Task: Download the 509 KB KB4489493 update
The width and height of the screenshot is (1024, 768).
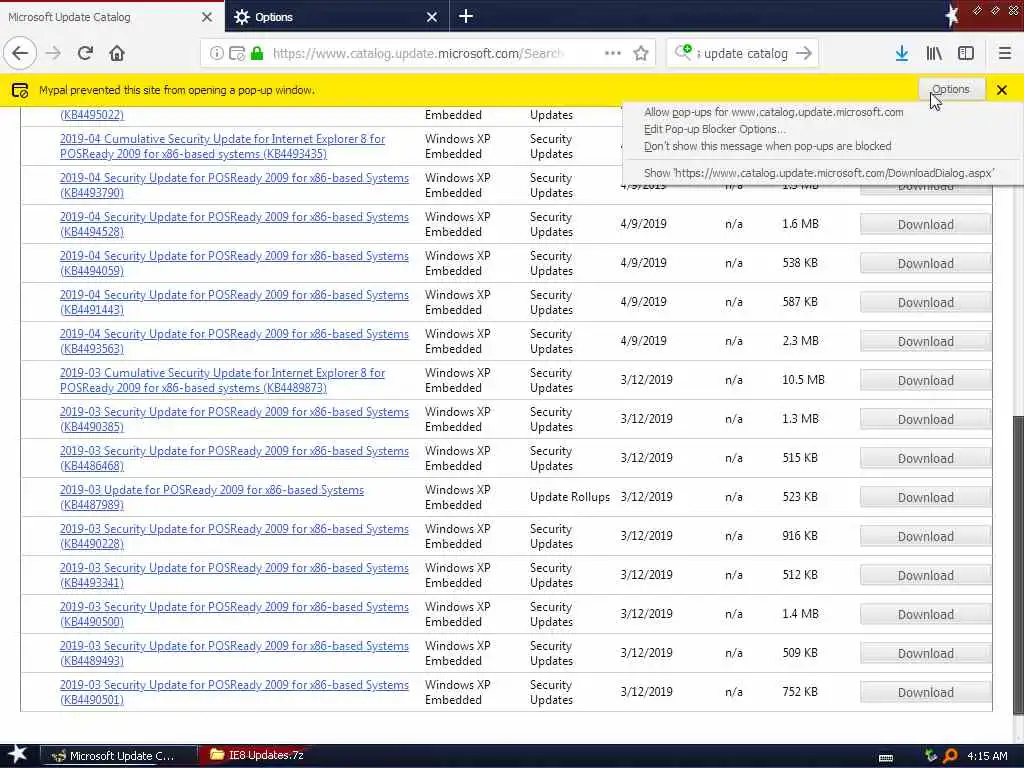Action: pos(925,653)
